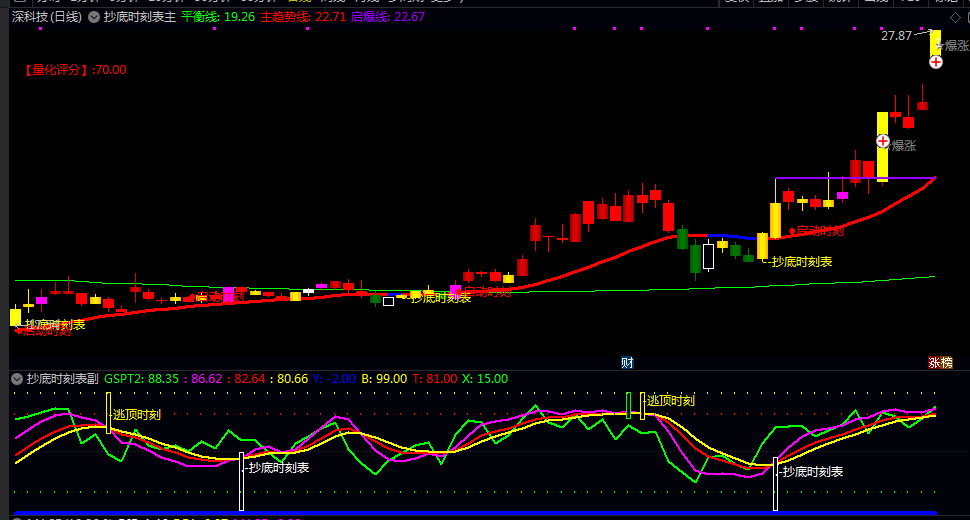Select the 启爆线: 22.67 value
970x520 pixels.
(388, 17)
